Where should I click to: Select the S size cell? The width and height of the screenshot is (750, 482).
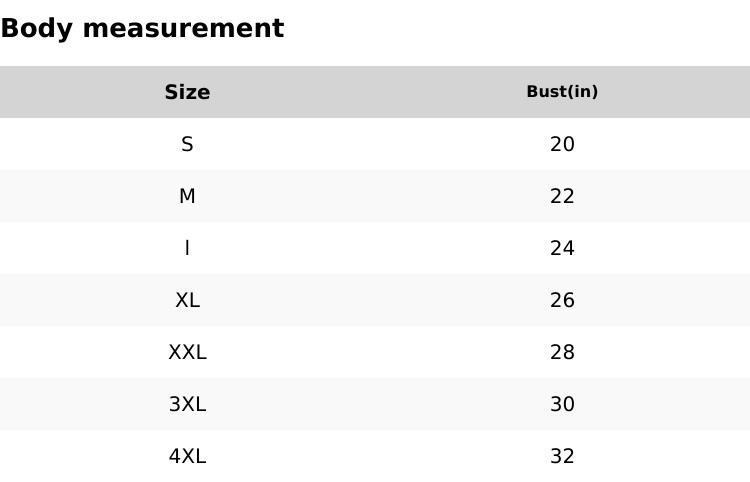tap(187, 144)
